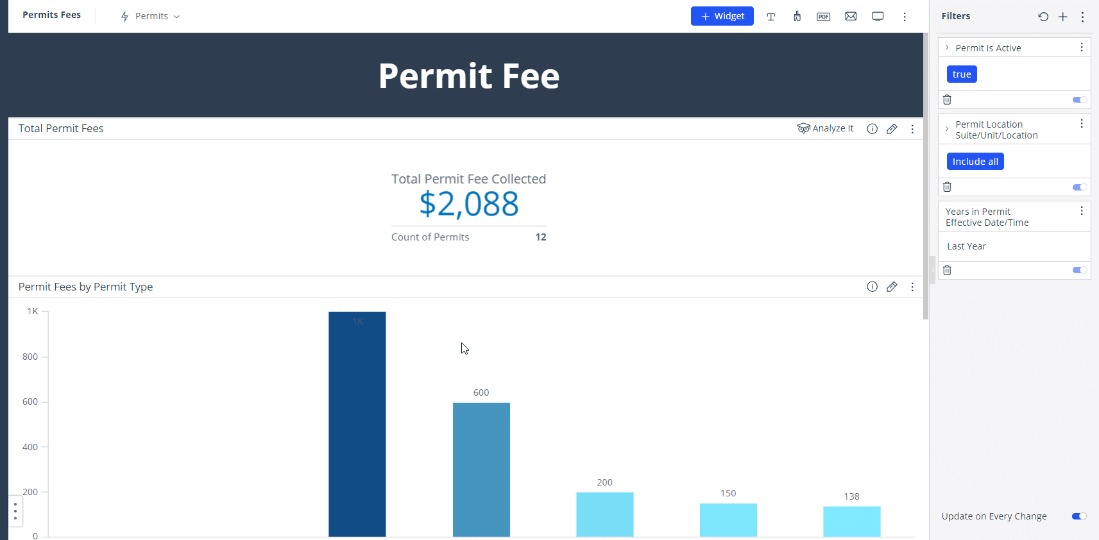Open the Permits data source dropdown

151,16
